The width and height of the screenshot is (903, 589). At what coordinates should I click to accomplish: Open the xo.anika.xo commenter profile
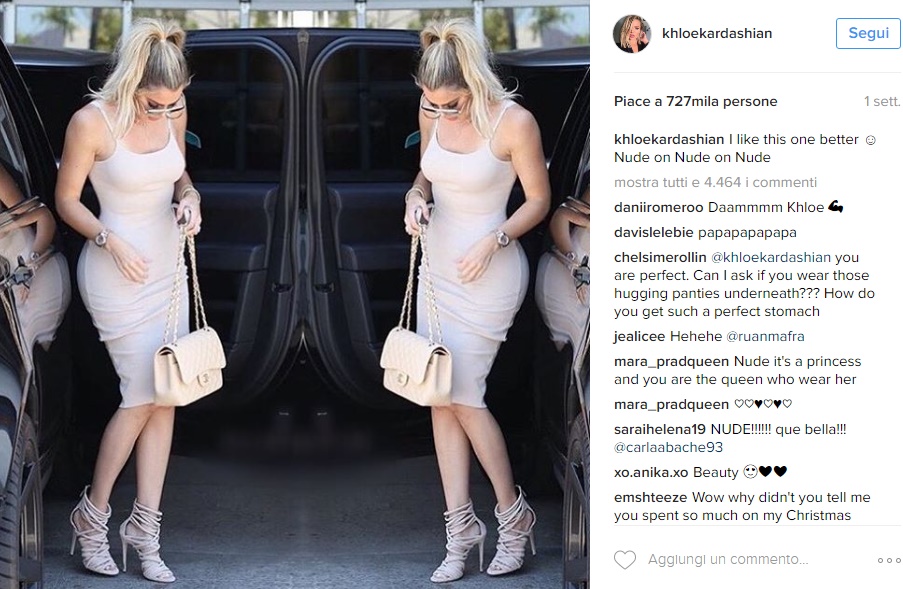point(651,473)
